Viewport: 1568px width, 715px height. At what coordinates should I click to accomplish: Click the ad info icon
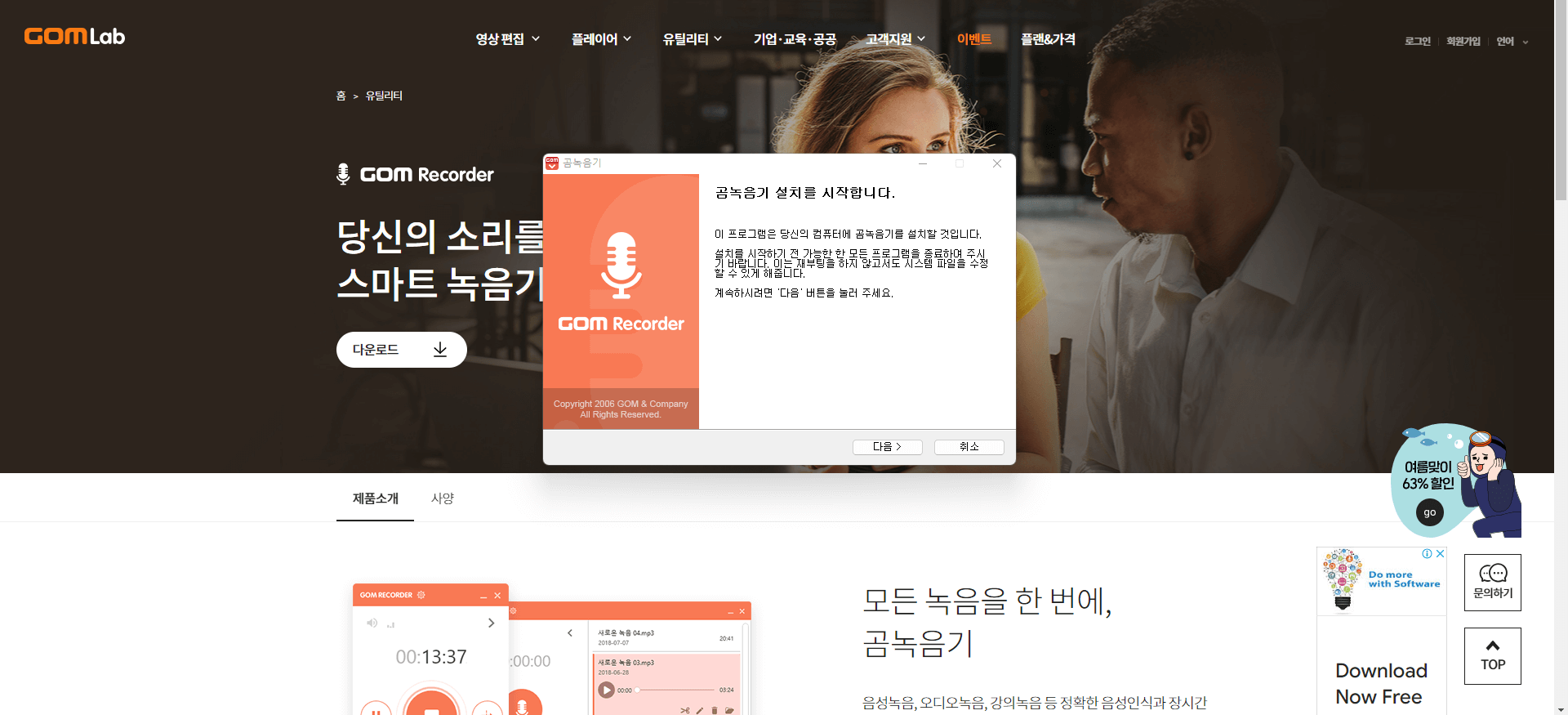[x=1427, y=553]
